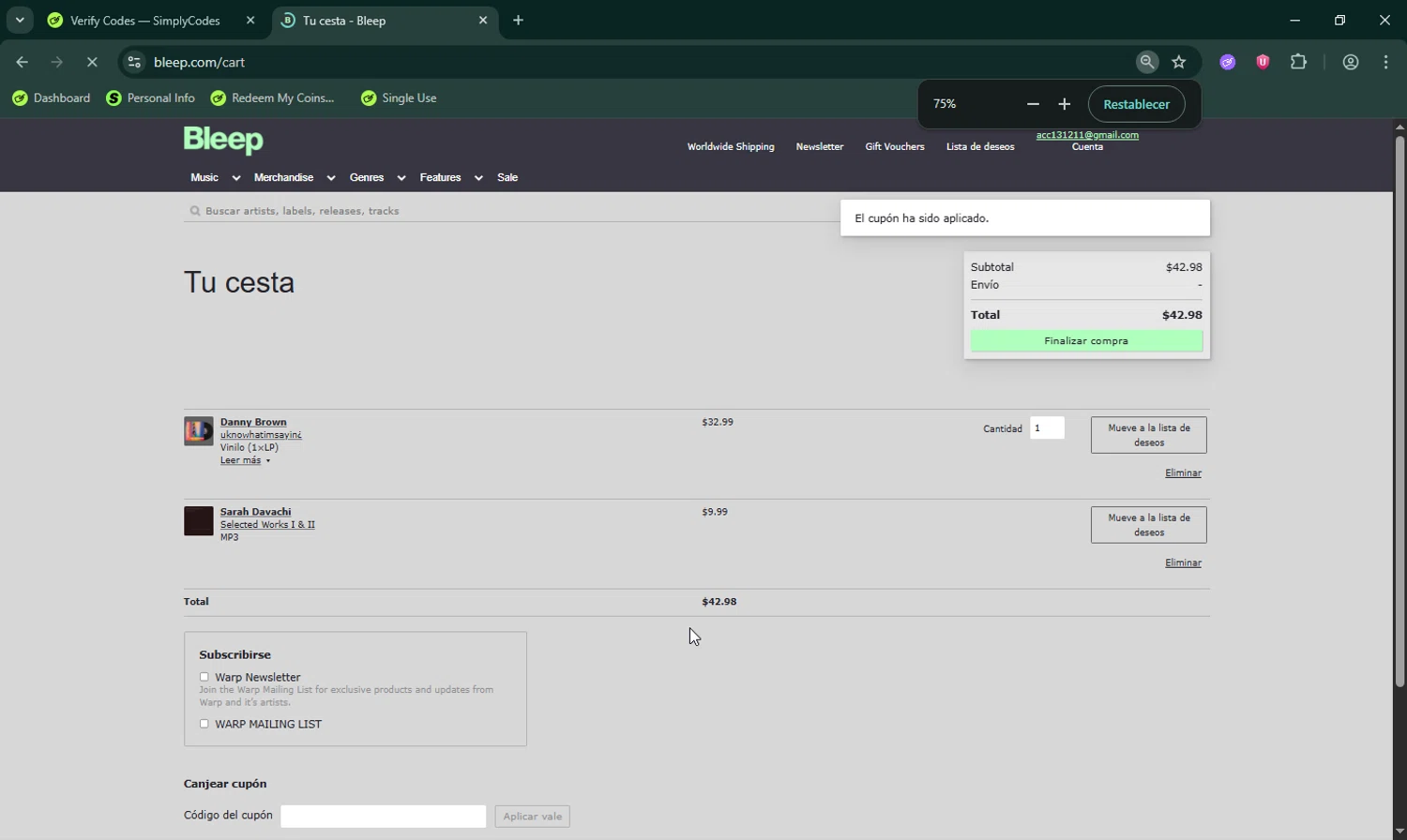The width and height of the screenshot is (1407, 840).
Task: Open the Personal Info bookmark
Action: (x=151, y=97)
